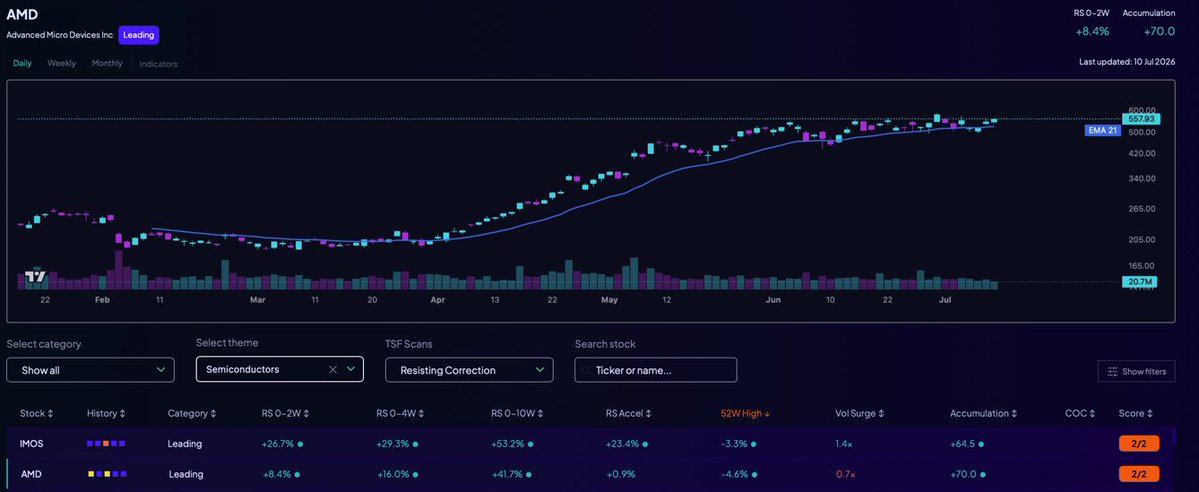The image size is (1199, 492).
Task: Click AMD 52W High value -4.6%
Action: 734,474
